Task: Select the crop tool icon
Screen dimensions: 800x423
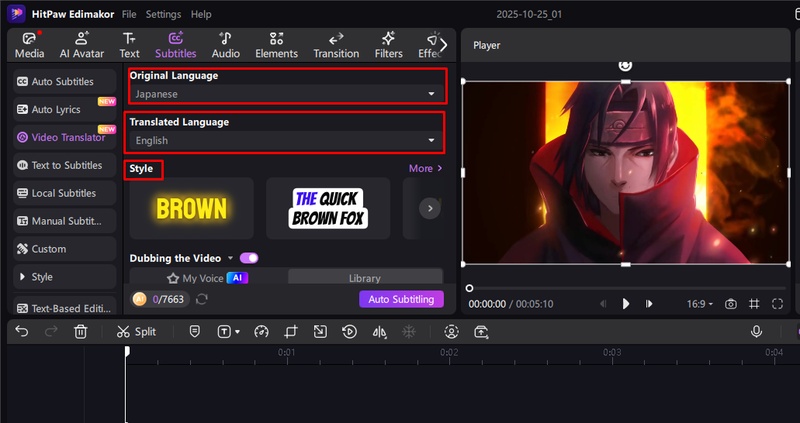Action: click(290, 331)
